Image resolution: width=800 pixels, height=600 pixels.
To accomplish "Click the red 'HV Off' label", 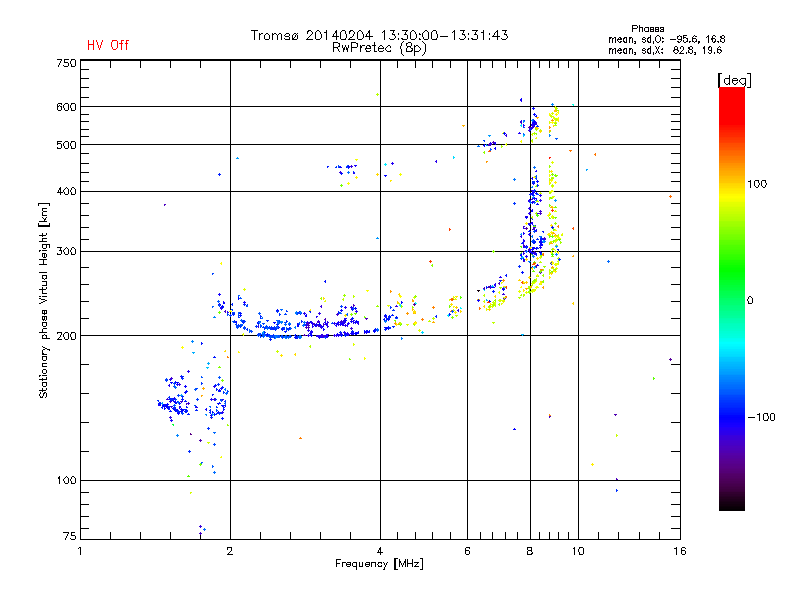I will point(108,45).
